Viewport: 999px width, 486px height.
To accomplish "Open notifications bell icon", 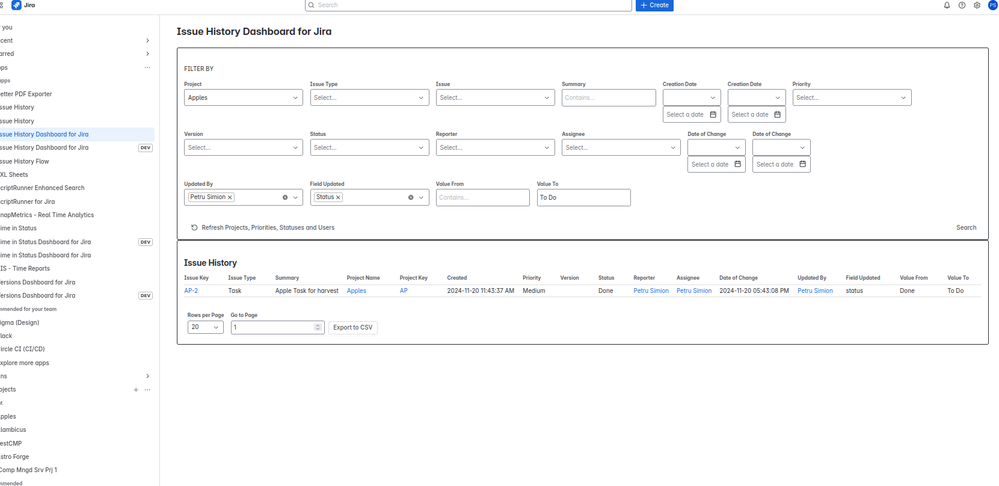I will click(946, 5).
